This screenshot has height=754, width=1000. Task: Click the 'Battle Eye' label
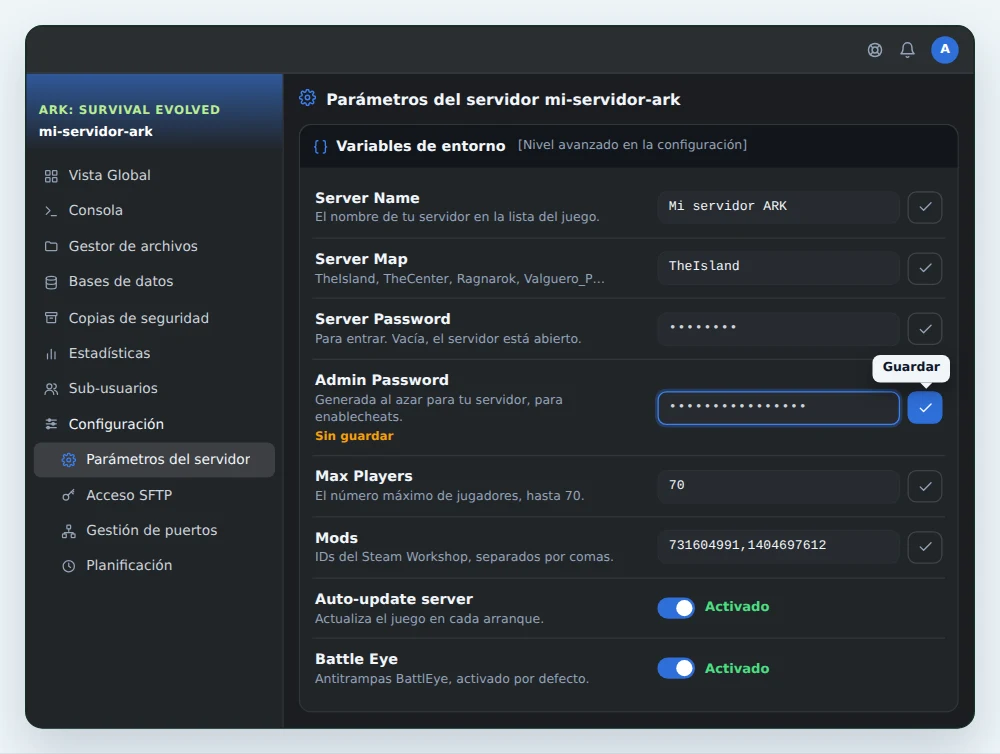point(356,659)
